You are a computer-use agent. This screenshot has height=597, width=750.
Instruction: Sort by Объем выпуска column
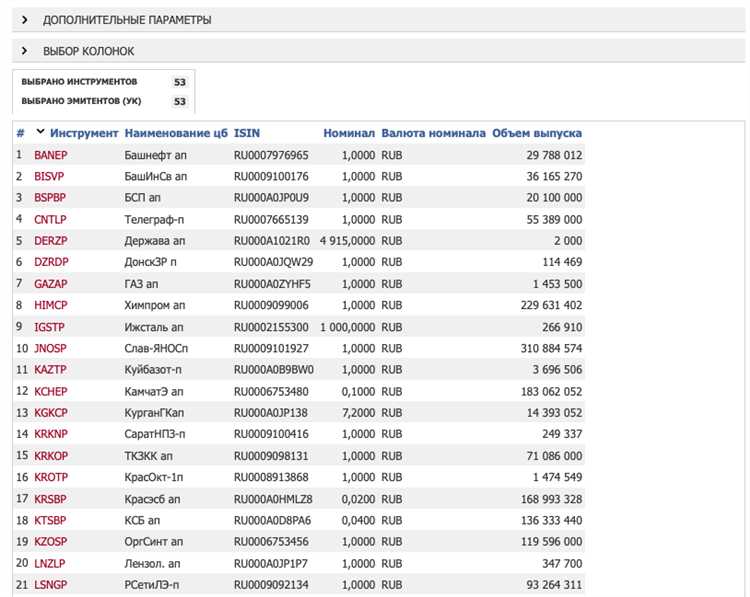(537, 133)
